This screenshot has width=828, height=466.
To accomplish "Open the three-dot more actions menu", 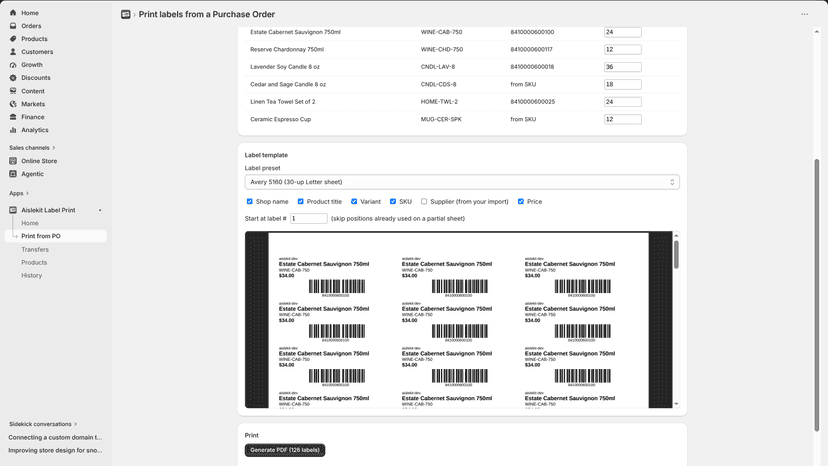I will pyautogui.click(x=804, y=14).
